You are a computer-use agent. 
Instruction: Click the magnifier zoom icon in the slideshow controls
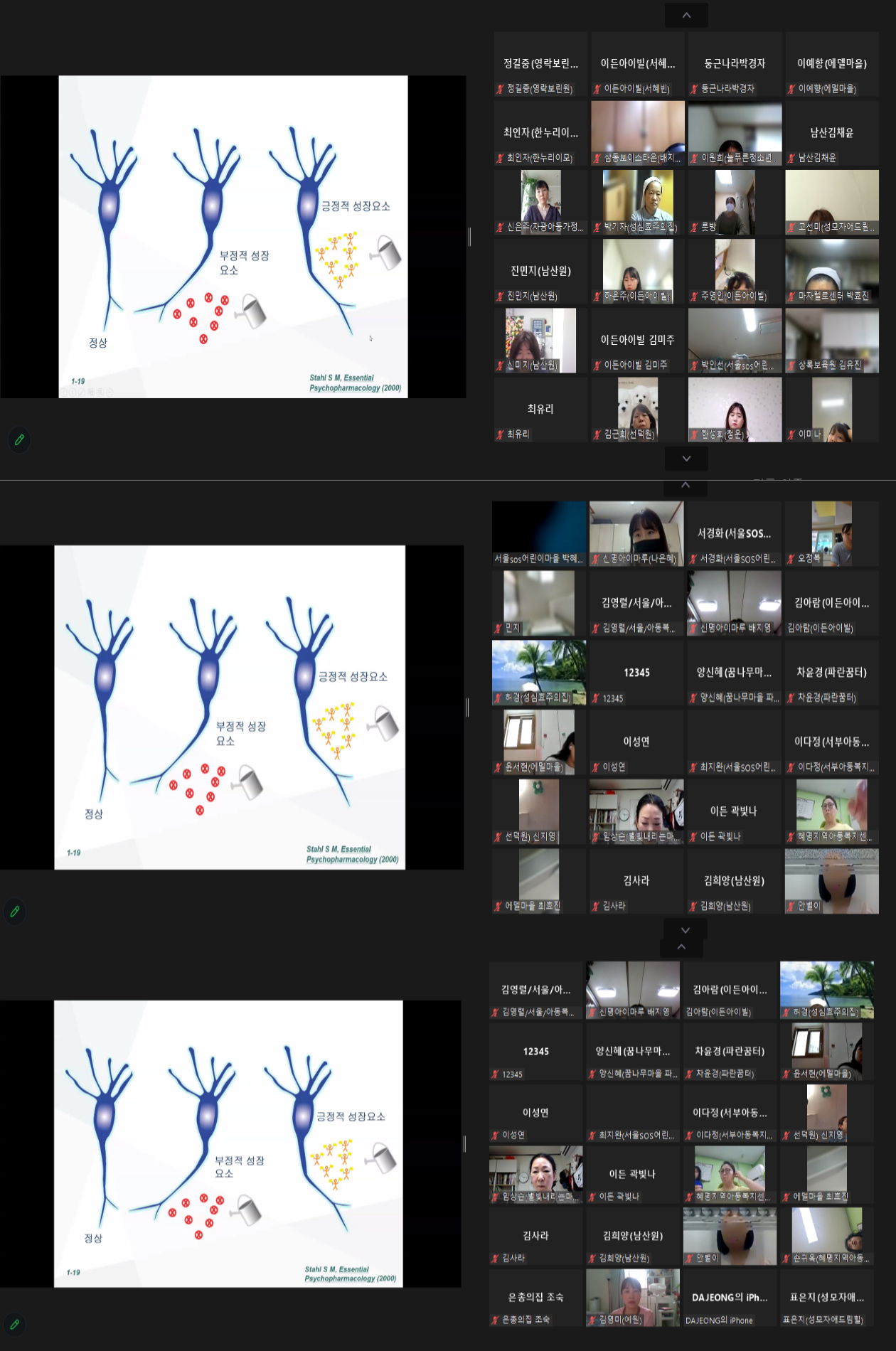(x=100, y=392)
